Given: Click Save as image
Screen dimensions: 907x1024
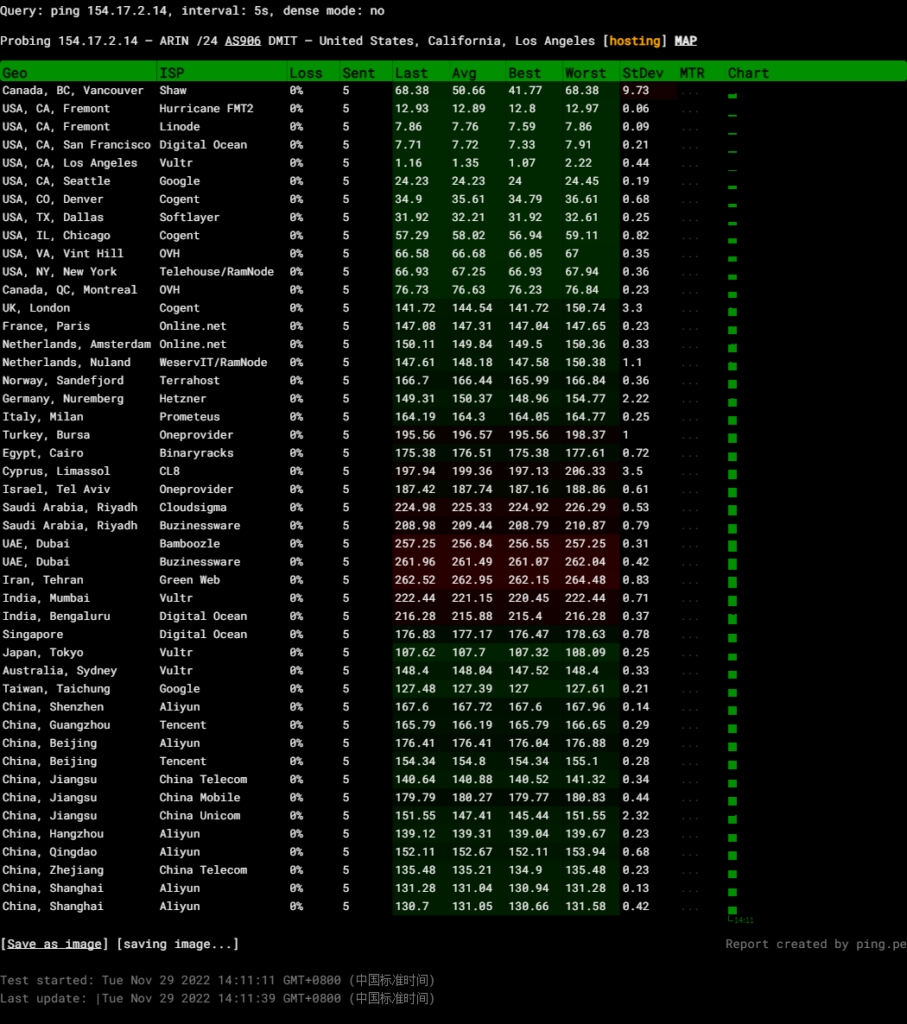Looking at the screenshot, I should [55, 944].
